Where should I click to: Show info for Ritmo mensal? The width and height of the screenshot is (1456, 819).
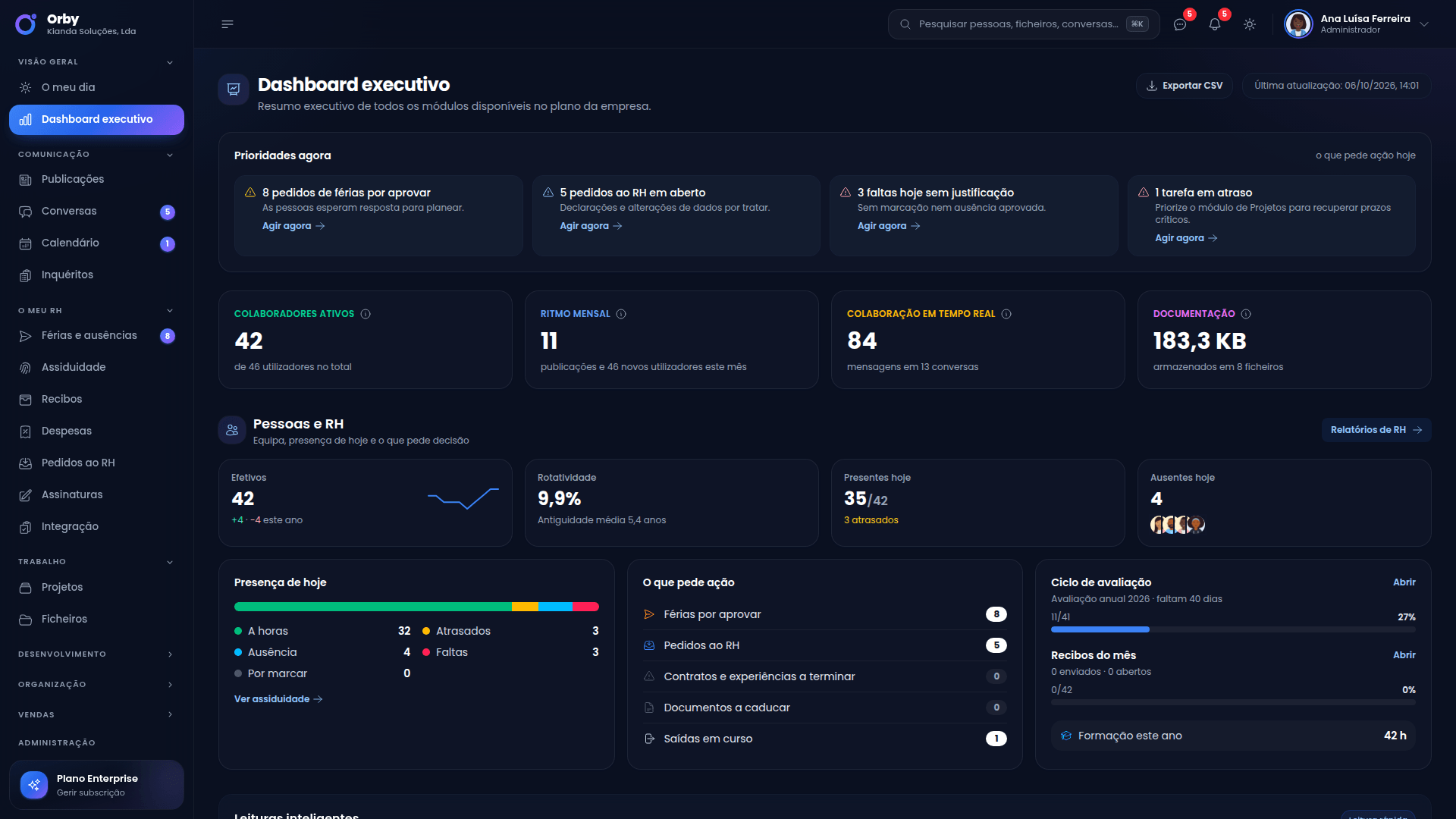pos(621,314)
